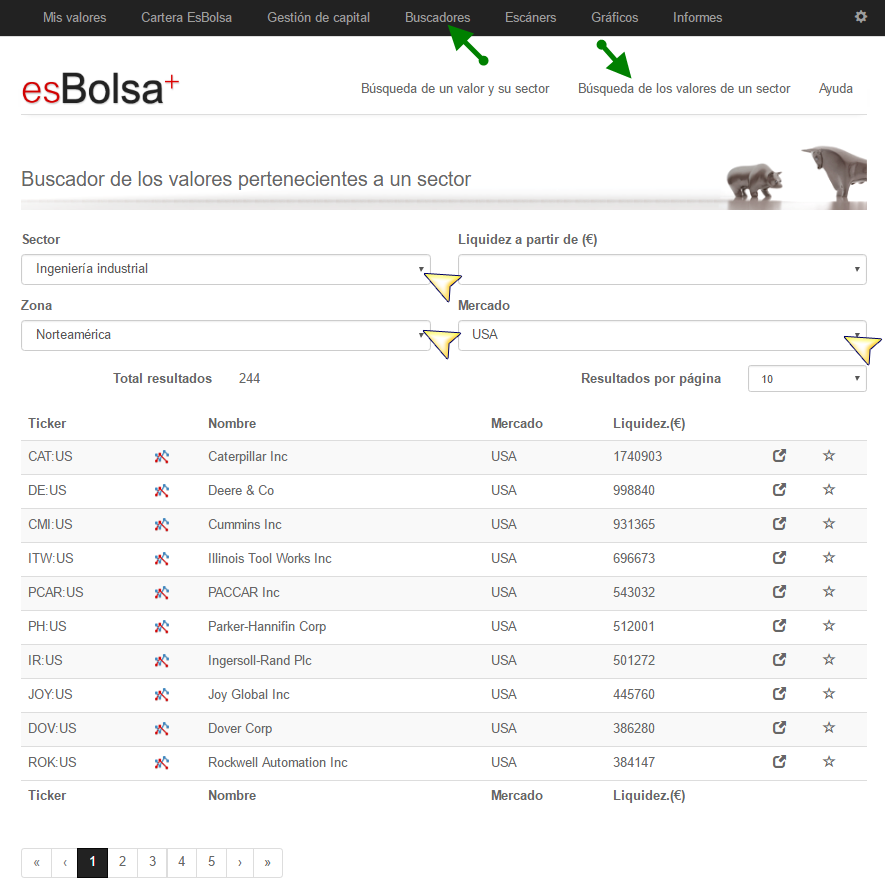Image resolution: width=885 pixels, height=891 pixels.
Task: Open the settings gear icon
Action: [x=861, y=17]
